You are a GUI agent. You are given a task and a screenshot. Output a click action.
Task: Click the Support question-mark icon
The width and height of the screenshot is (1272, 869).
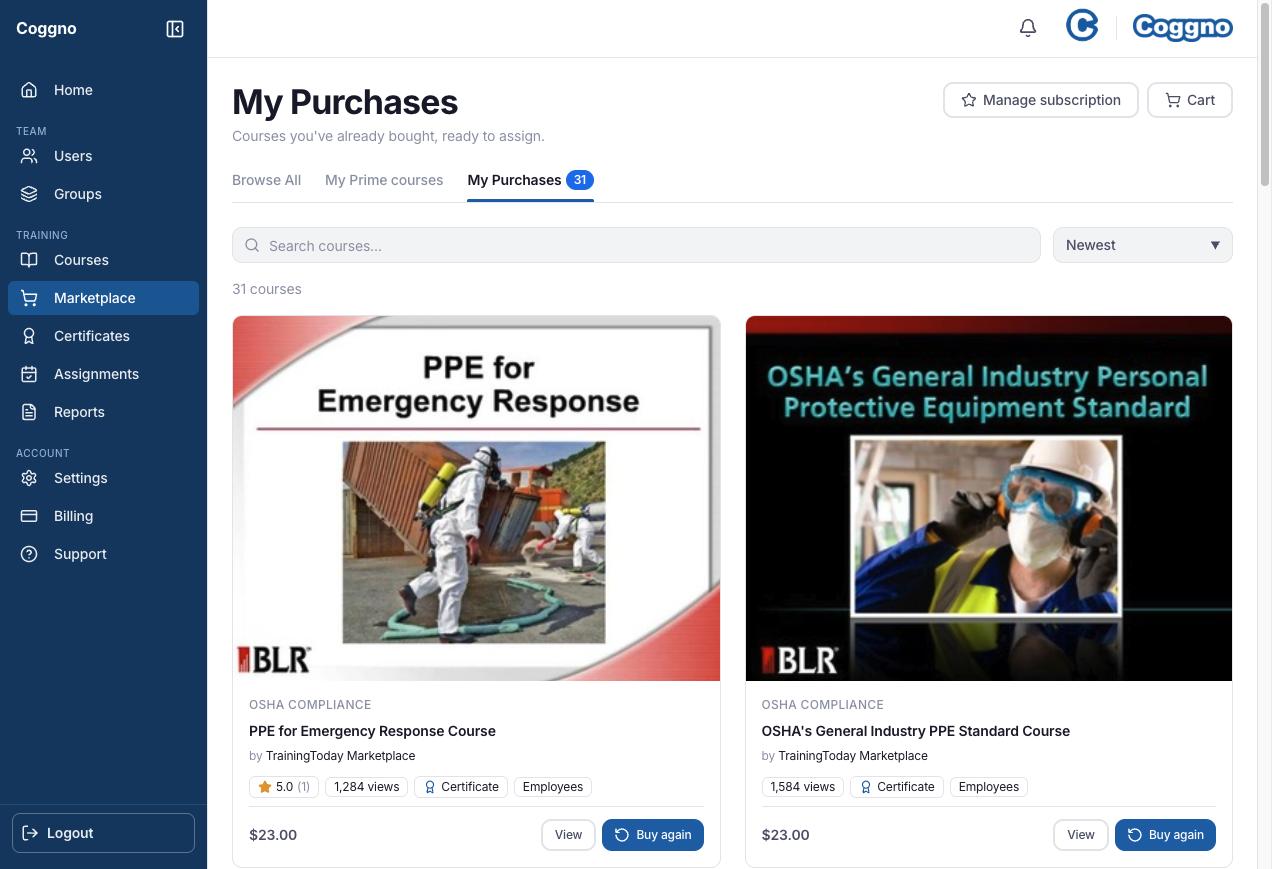pos(29,554)
